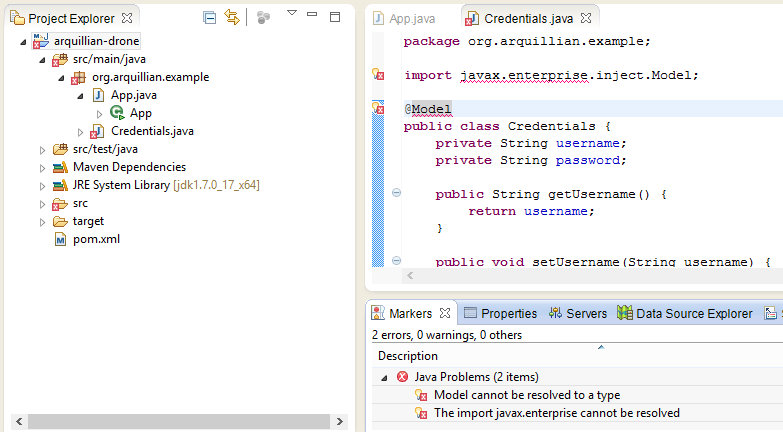Select 'import javax.enterprise cannot be resolved' error
Viewport: 783px width, 432px height.
coord(557,413)
